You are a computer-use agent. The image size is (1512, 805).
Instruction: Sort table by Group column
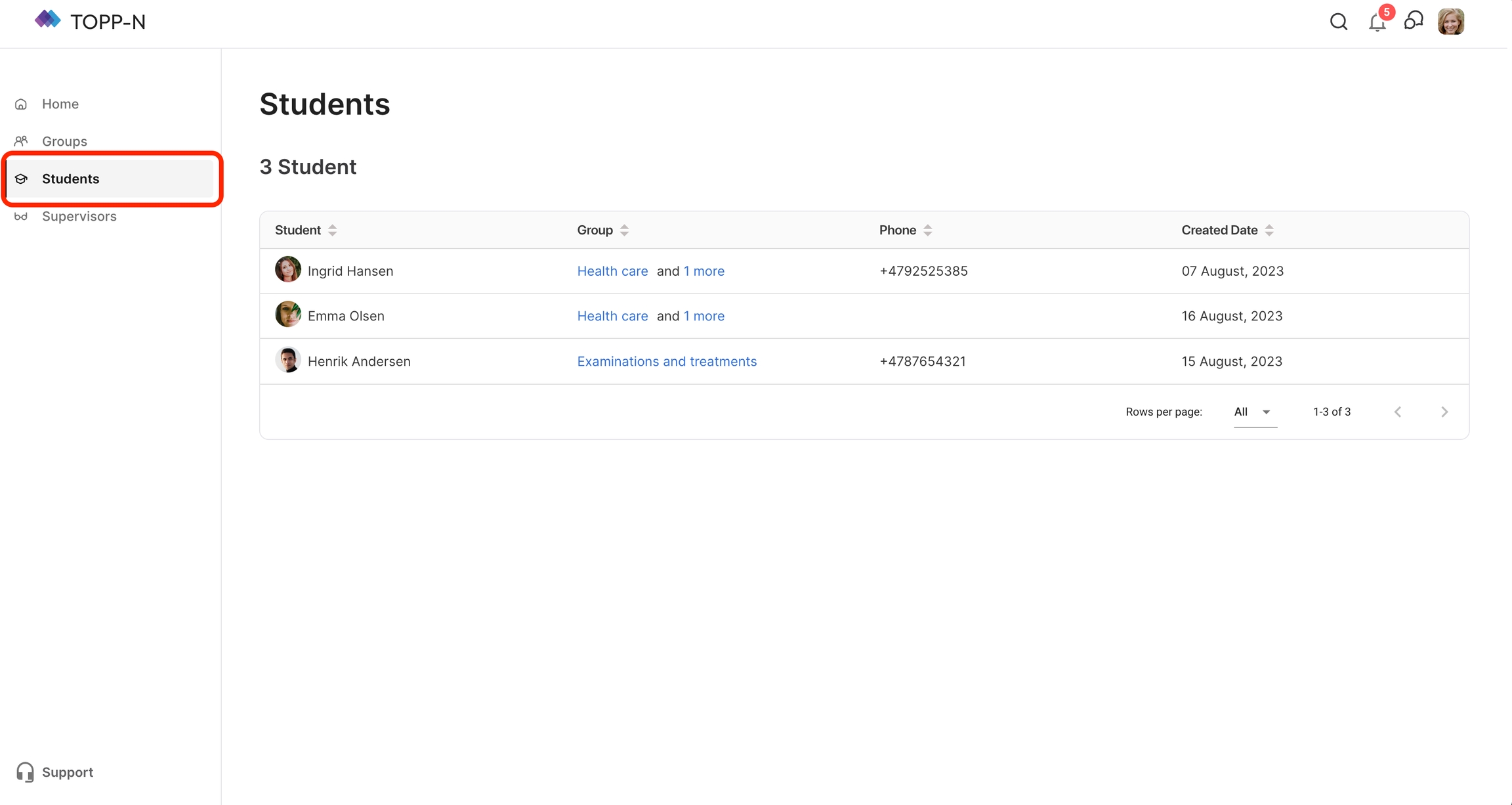click(x=624, y=230)
